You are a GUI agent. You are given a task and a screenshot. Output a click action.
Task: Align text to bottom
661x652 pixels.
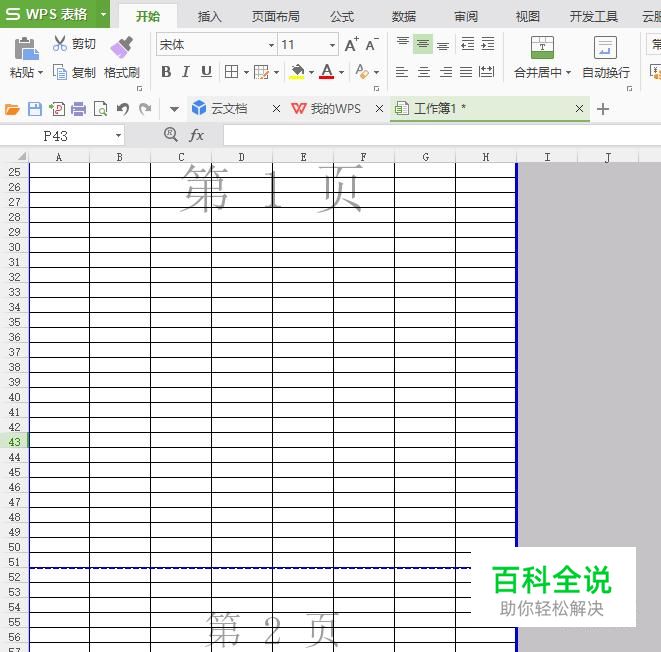443,45
